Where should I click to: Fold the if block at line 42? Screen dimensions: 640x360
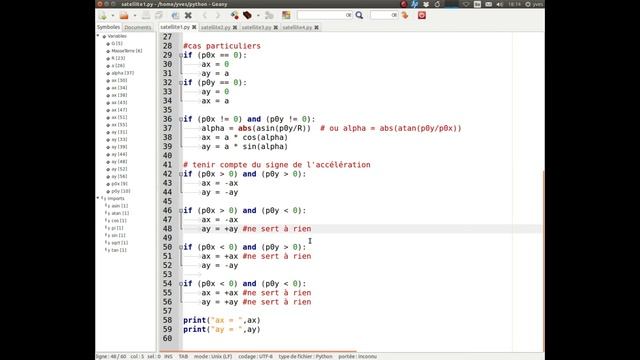pos(181,174)
